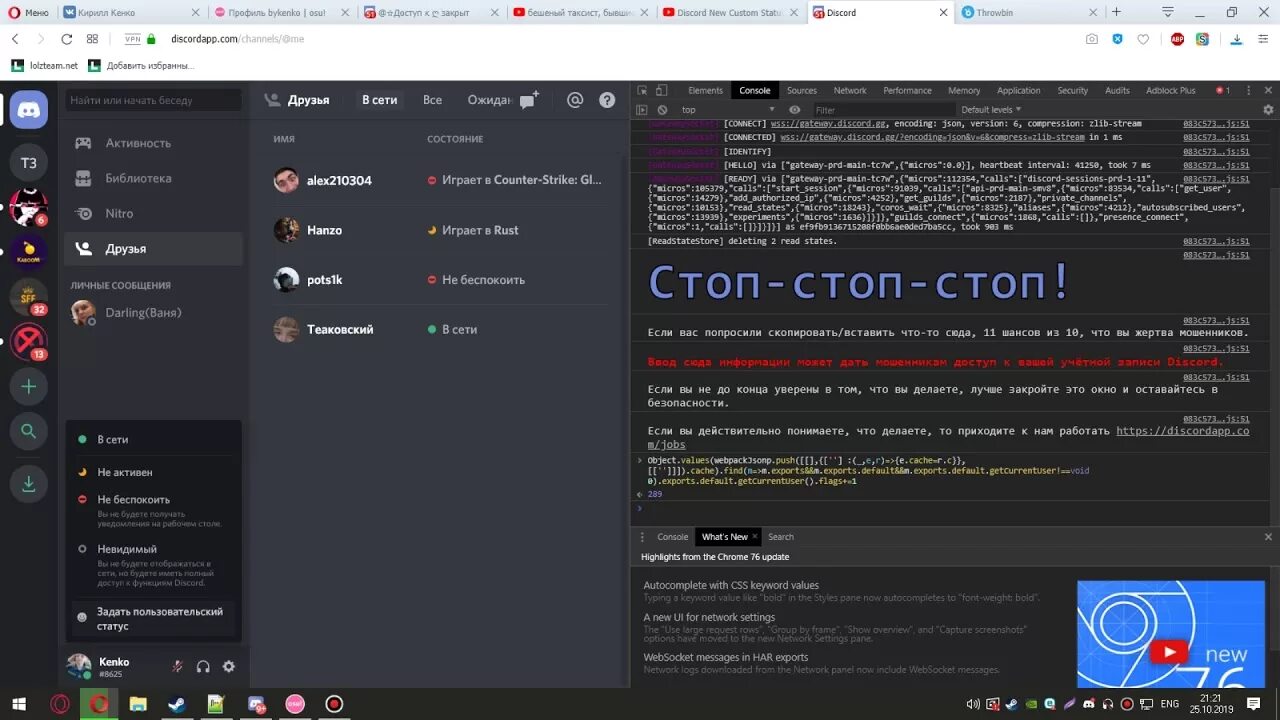This screenshot has height=720, width=1280.
Task: Open File Explorer from taskbar
Action: pyautogui.click(x=137, y=704)
